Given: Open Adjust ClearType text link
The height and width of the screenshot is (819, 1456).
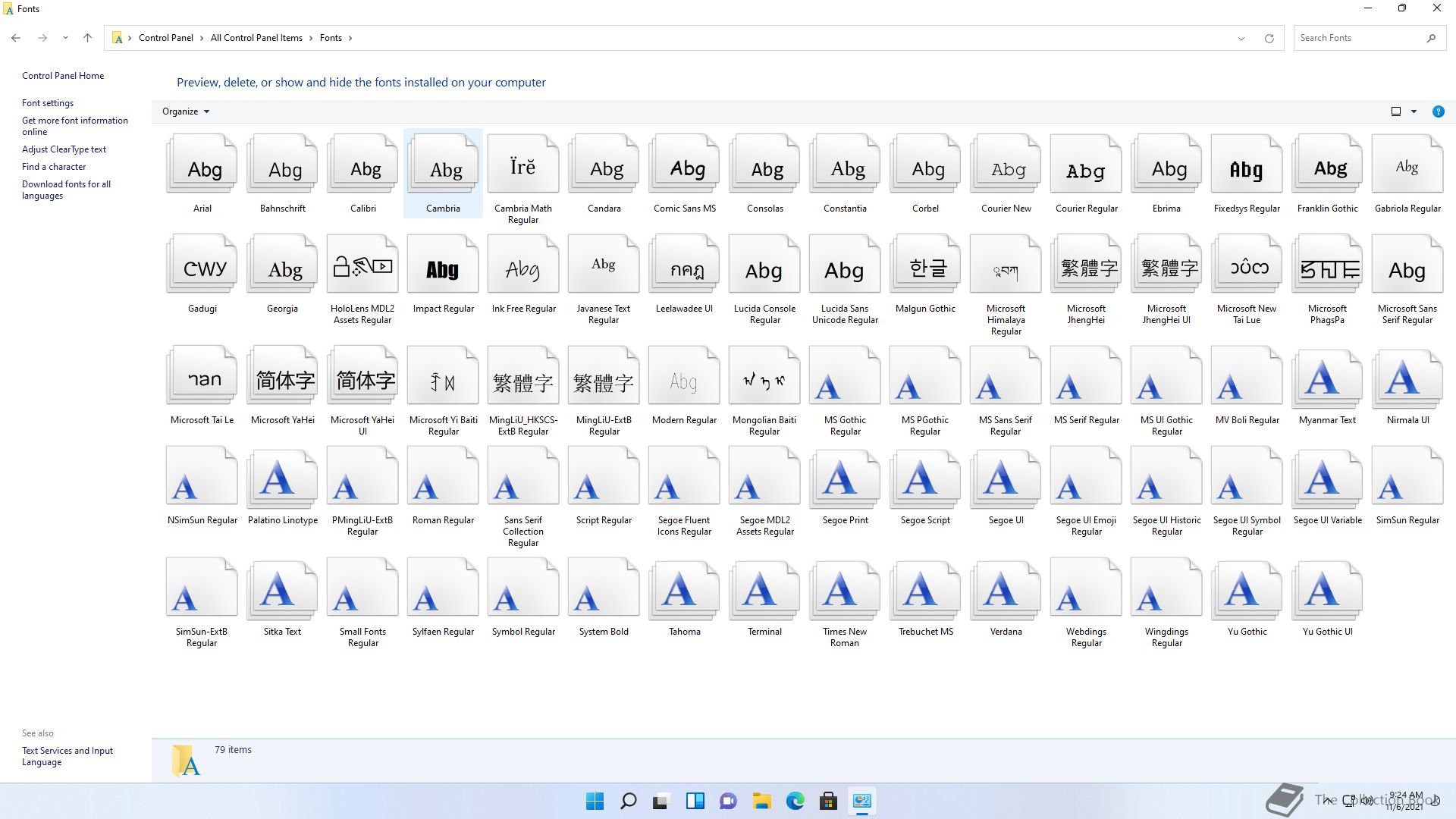Looking at the screenshot, I should 64,149.
